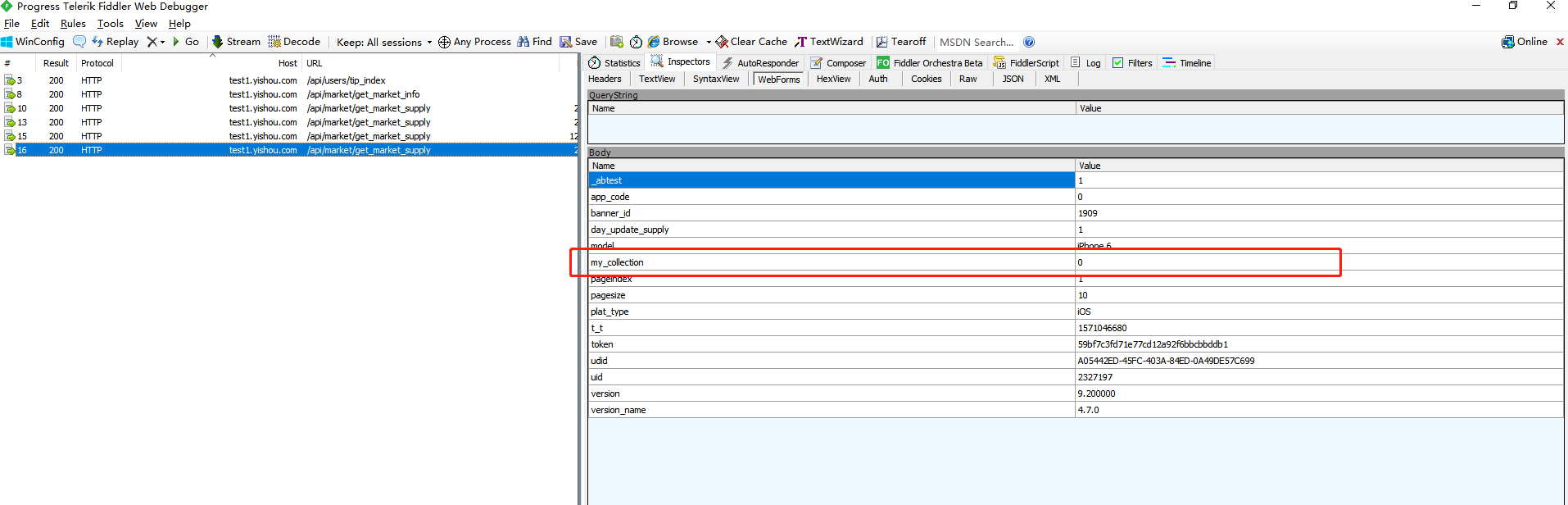Switch to the Composer tab
Image resolution: width=1568 pixels, height=505 pixels.
[x=838, y=63]
